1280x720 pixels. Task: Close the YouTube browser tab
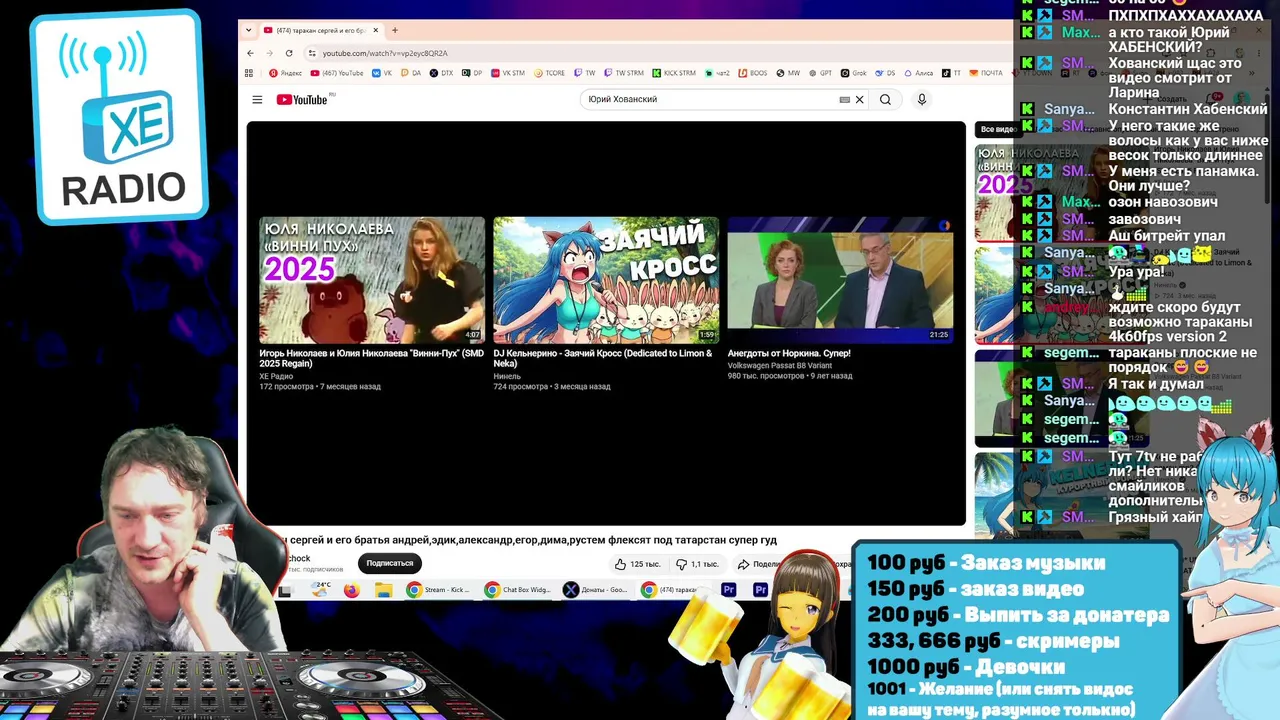coord(376,30)
